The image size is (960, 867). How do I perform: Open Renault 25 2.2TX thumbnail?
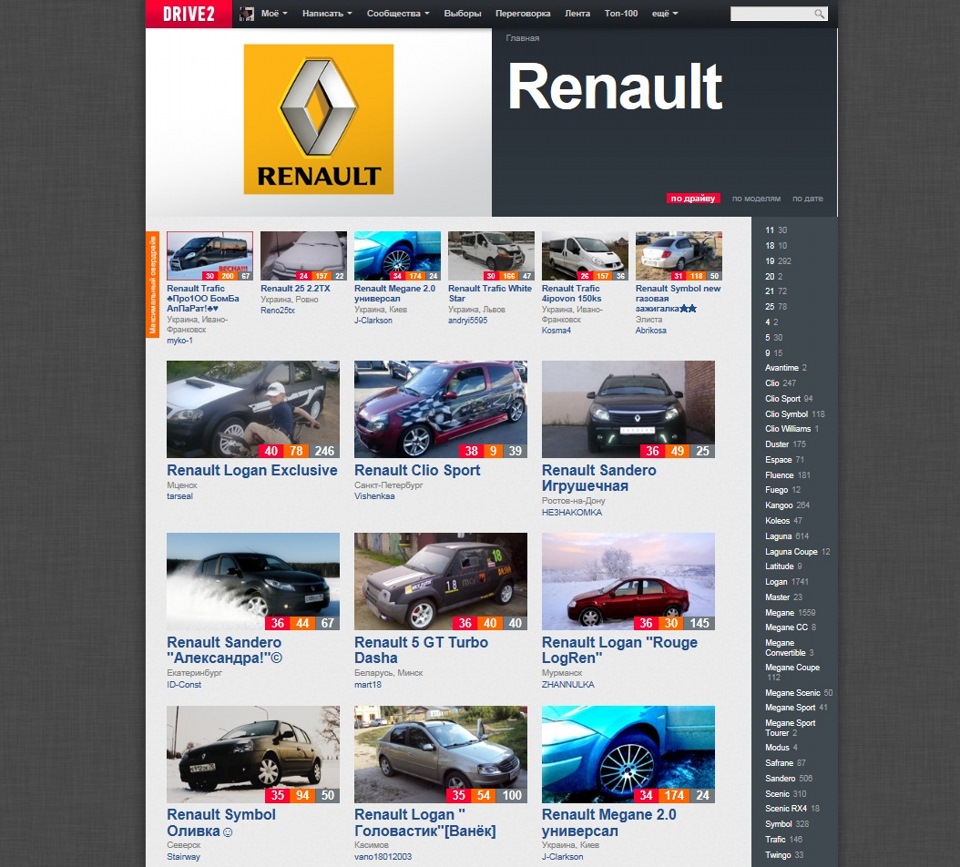coord(304,256)
